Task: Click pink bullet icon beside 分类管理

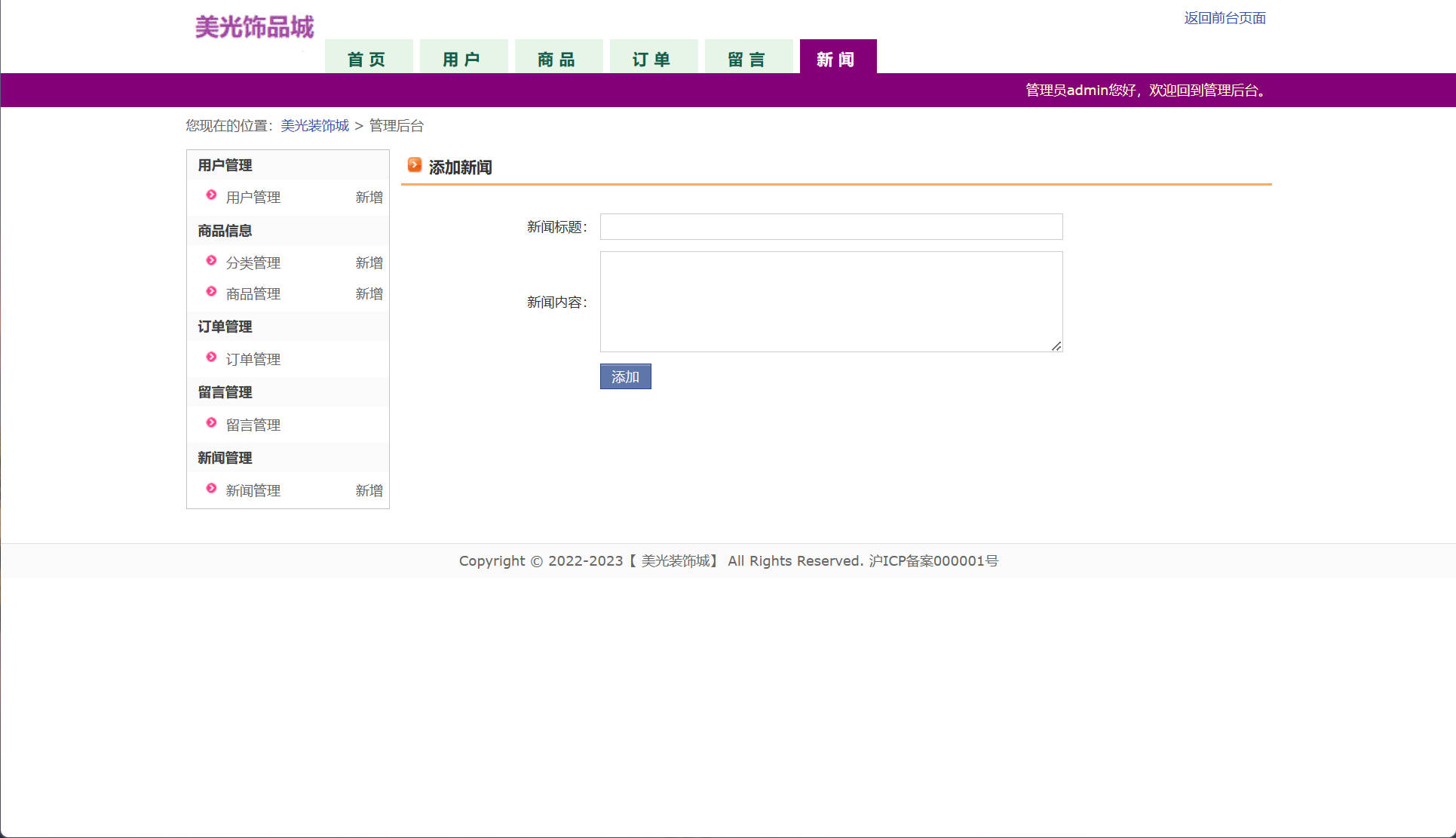Action: (x=211, y=260)
